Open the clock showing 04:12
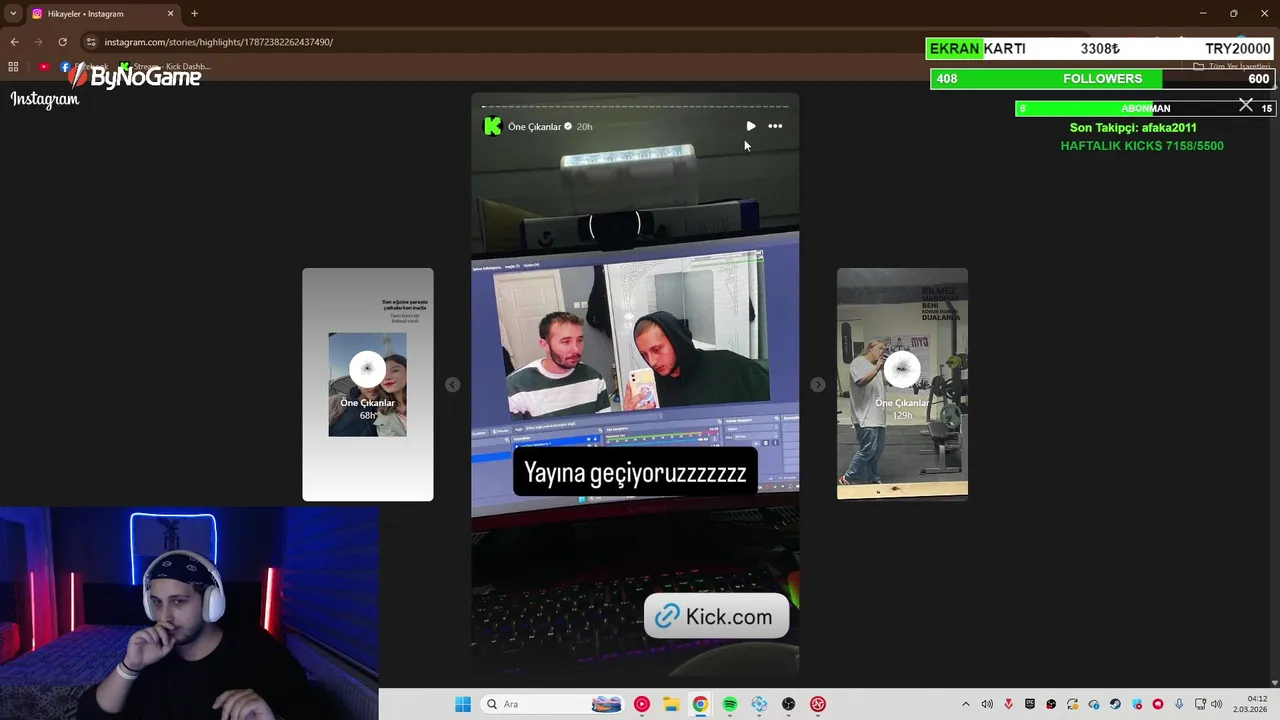 tap(1250, 704)
